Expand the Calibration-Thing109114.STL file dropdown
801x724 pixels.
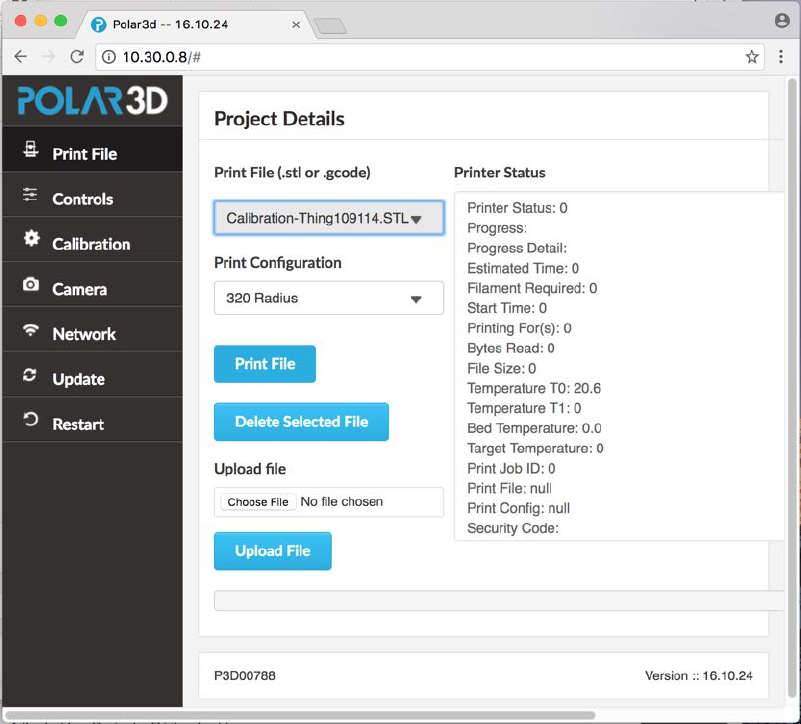pos(329,218)
